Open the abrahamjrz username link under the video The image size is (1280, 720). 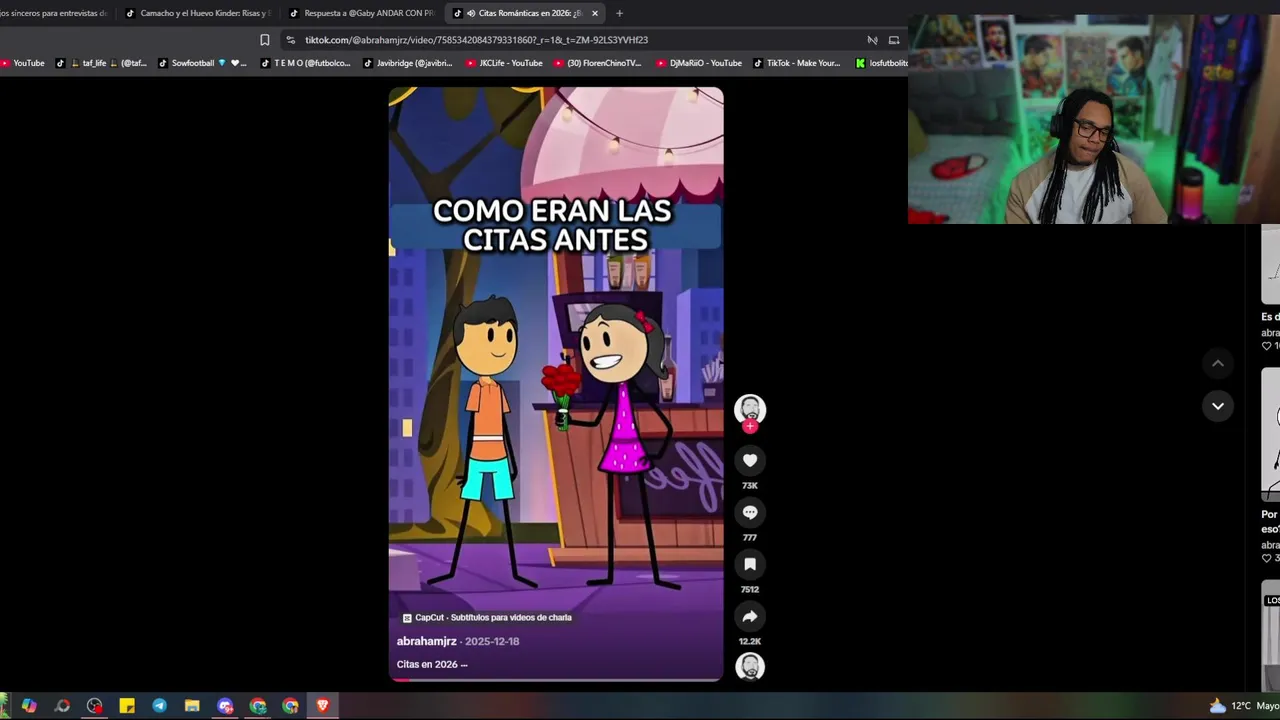pos(427,641)
